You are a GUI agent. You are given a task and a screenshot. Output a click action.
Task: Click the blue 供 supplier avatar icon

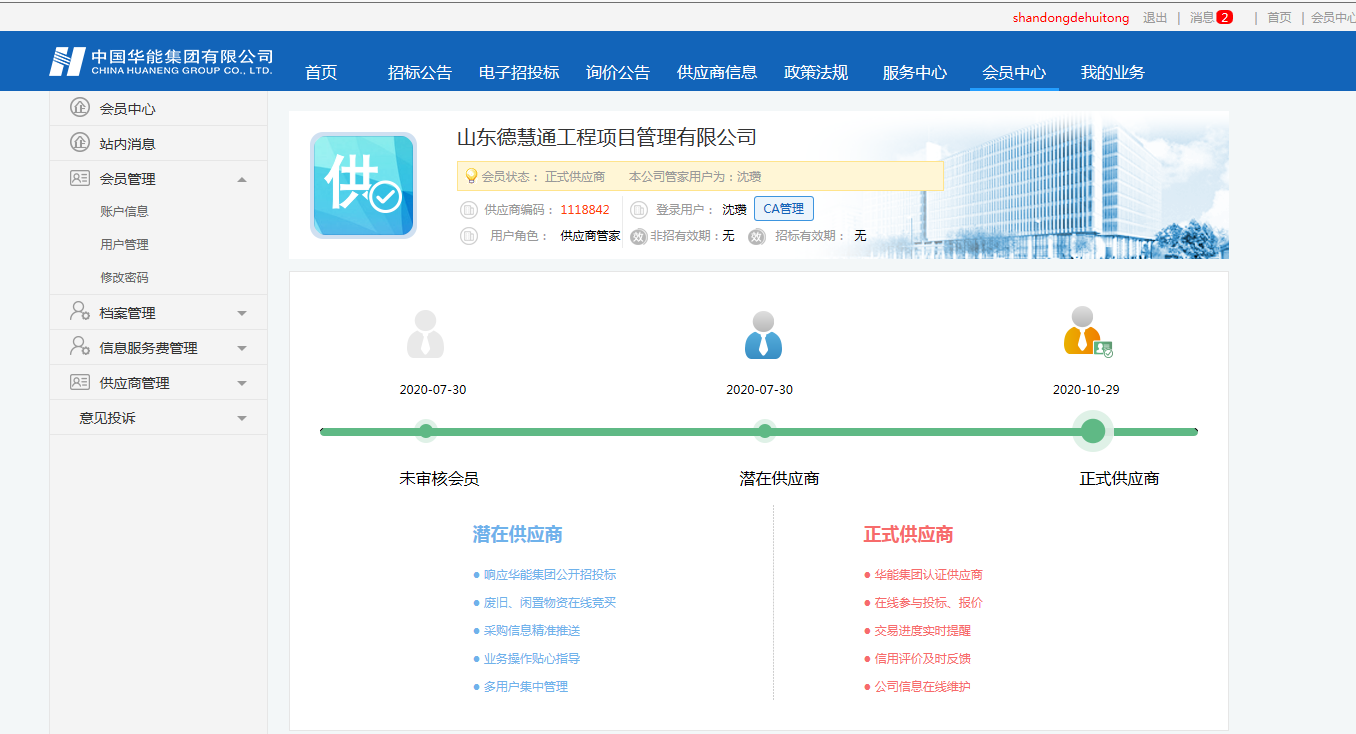pyautogui.click(x=363, y=185)
